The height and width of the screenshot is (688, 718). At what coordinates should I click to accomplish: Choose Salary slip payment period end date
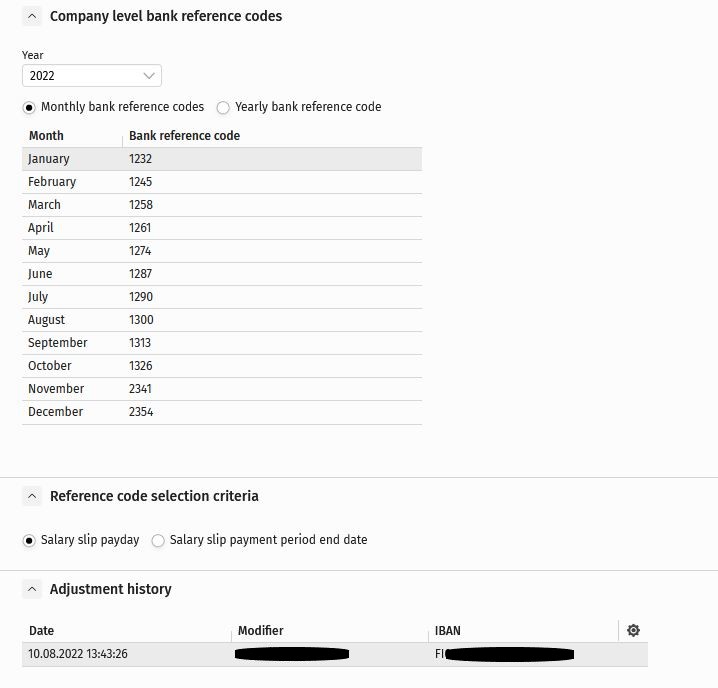pyautogui.click(x=158, y=541)
